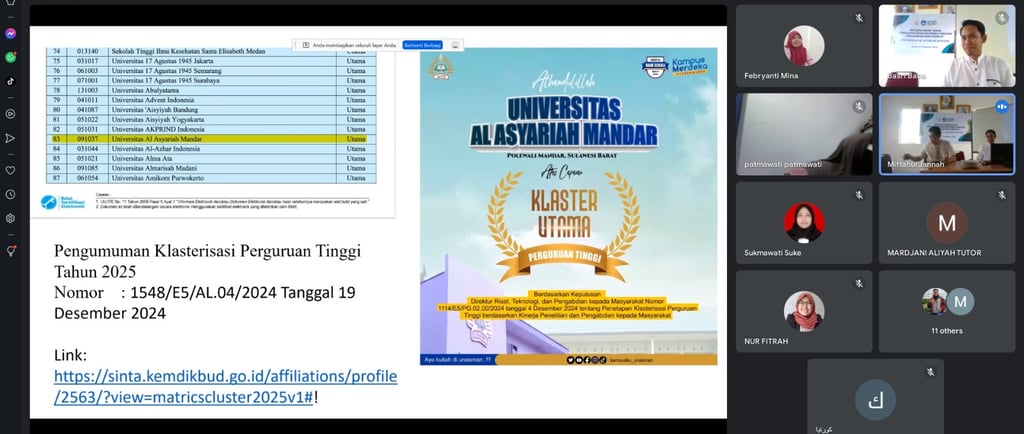
Task: Click the MARDJANI ALIYAH TUTOR name label
Action: pyautogui.click(x=934, y=253)
